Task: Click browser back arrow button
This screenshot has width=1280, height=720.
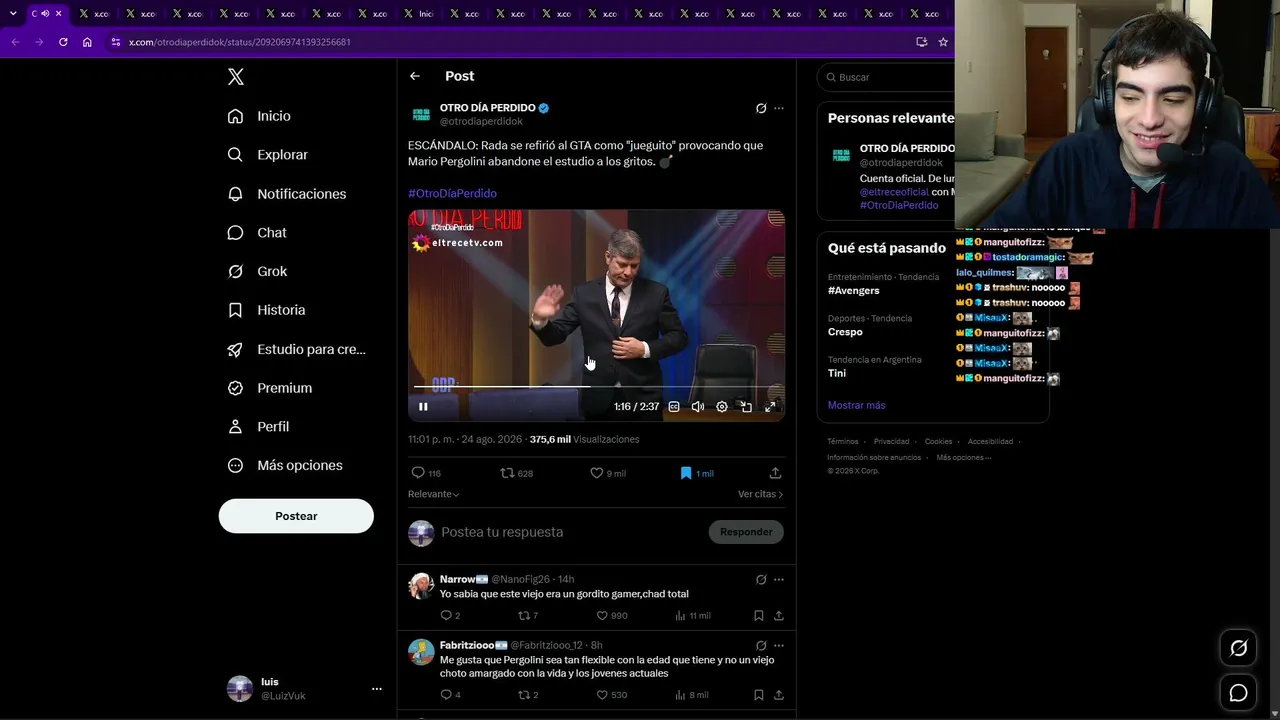Action: (15, 42)
